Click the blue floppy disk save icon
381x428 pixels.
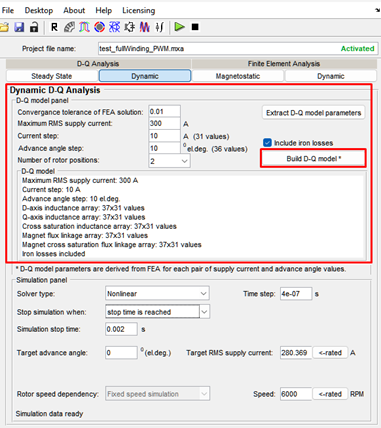[19, 27]
